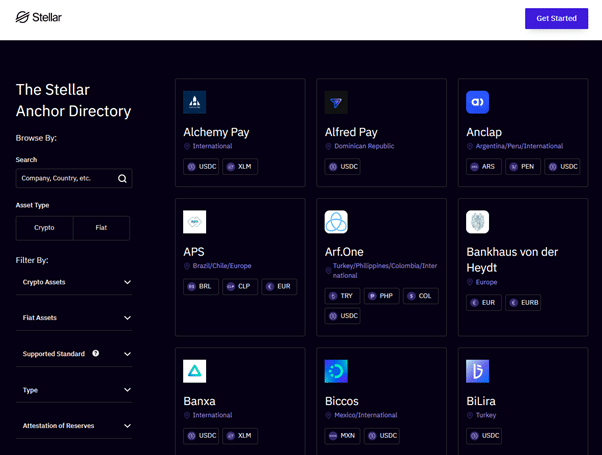This screenshot has width=602, height=455.
Task: Click the EUR tag on Bankhaus von der Heydt
Action: pos(484,303)
